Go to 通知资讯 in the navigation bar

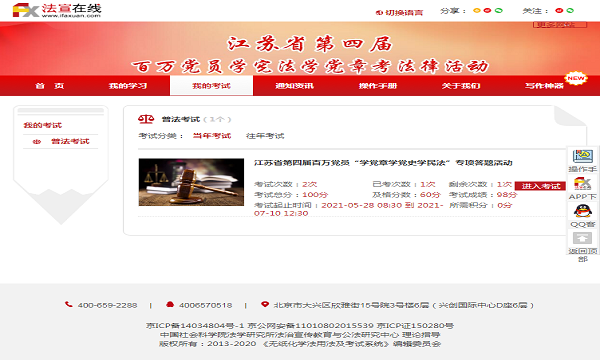pyautogui.click(x=294, y=86)
